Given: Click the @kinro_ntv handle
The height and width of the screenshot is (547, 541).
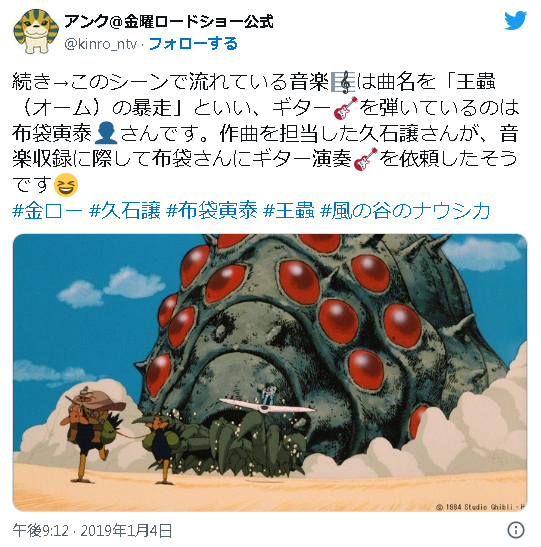Looking at the screenshot, I should point(100,44).
